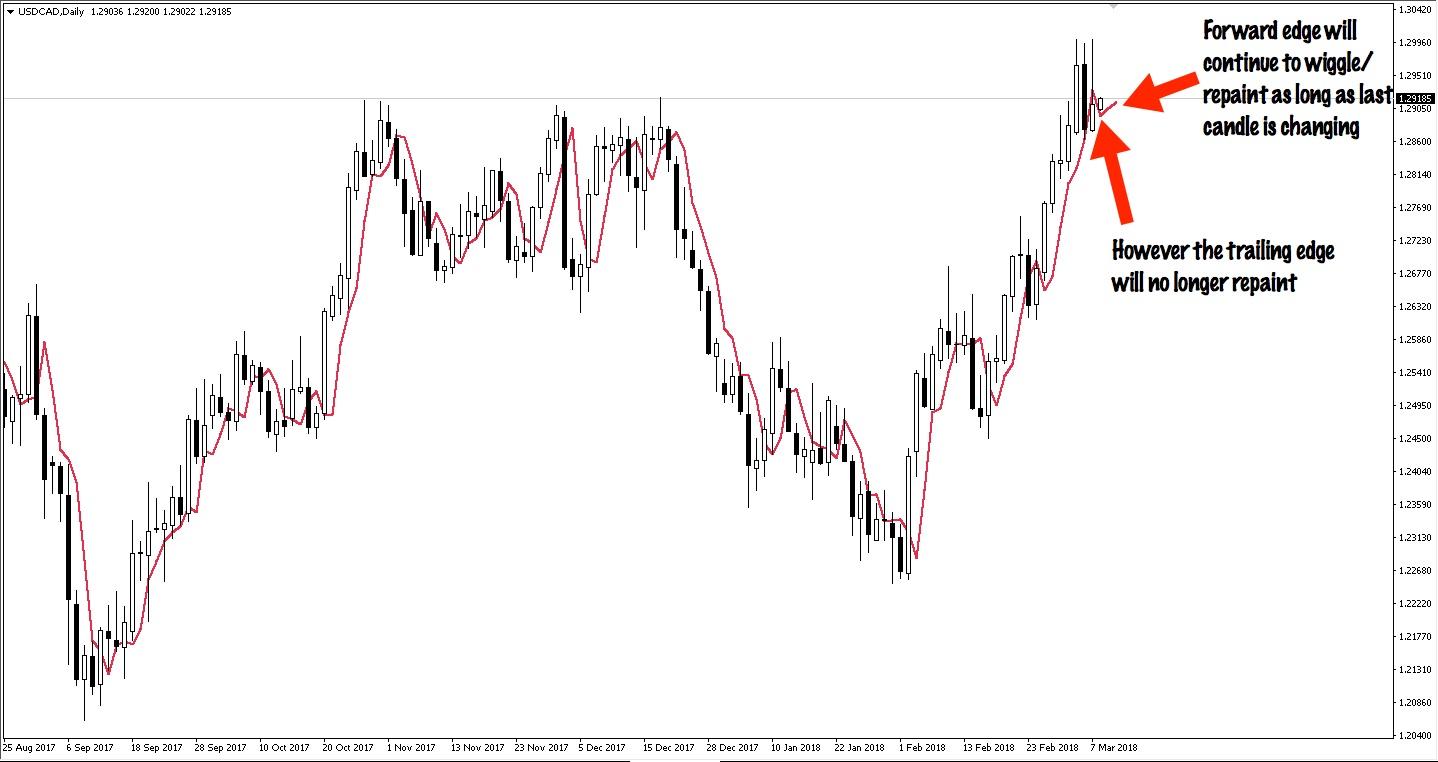Screen dimensions: 1438x762
Task: Click the 18 Sep 2017 date label
Action: pyautogui.click(x=156, y=747)
